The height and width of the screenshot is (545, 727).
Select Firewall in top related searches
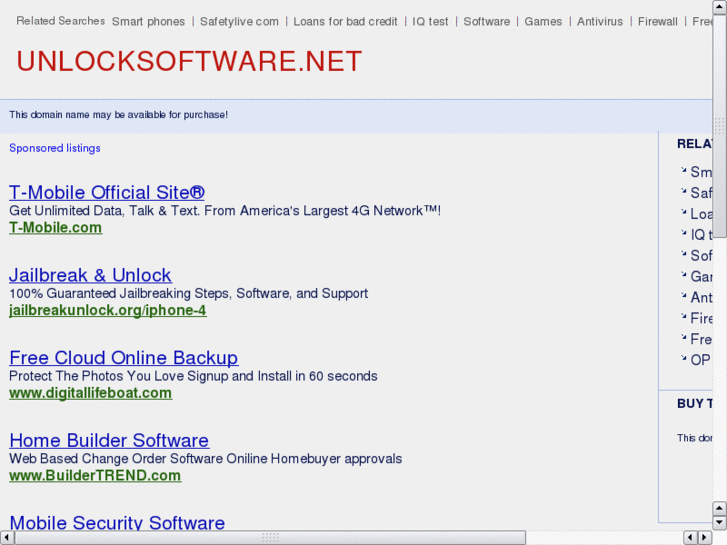[657, 22]
